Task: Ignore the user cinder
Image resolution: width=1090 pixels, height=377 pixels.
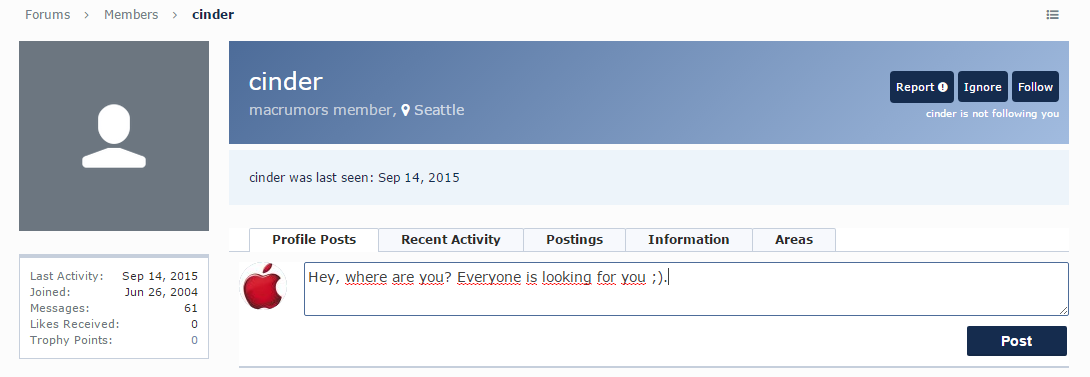Action: click(x=983, y=87)
